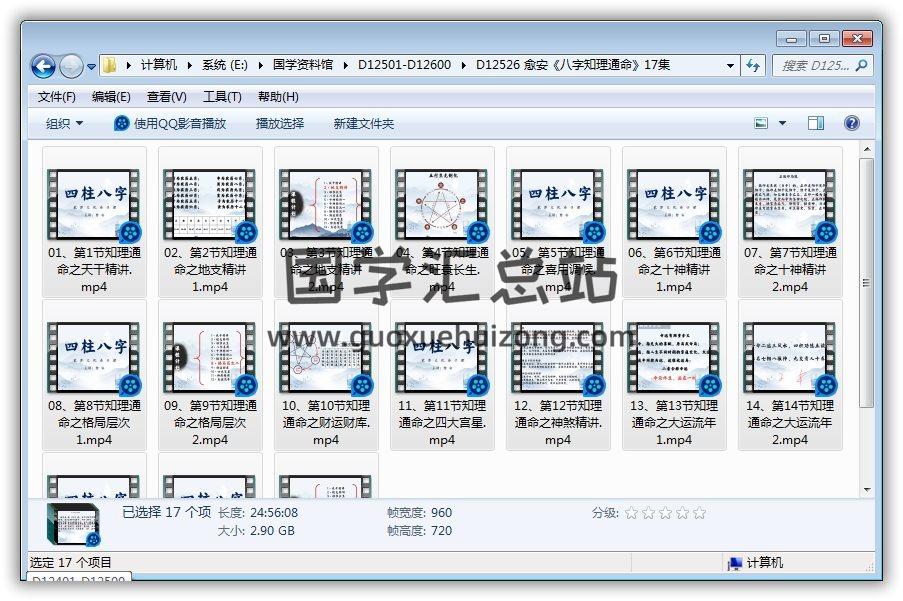The image size is (903, 601).
Task: Expand the address bar history dropdown
Action: [731, 66]
